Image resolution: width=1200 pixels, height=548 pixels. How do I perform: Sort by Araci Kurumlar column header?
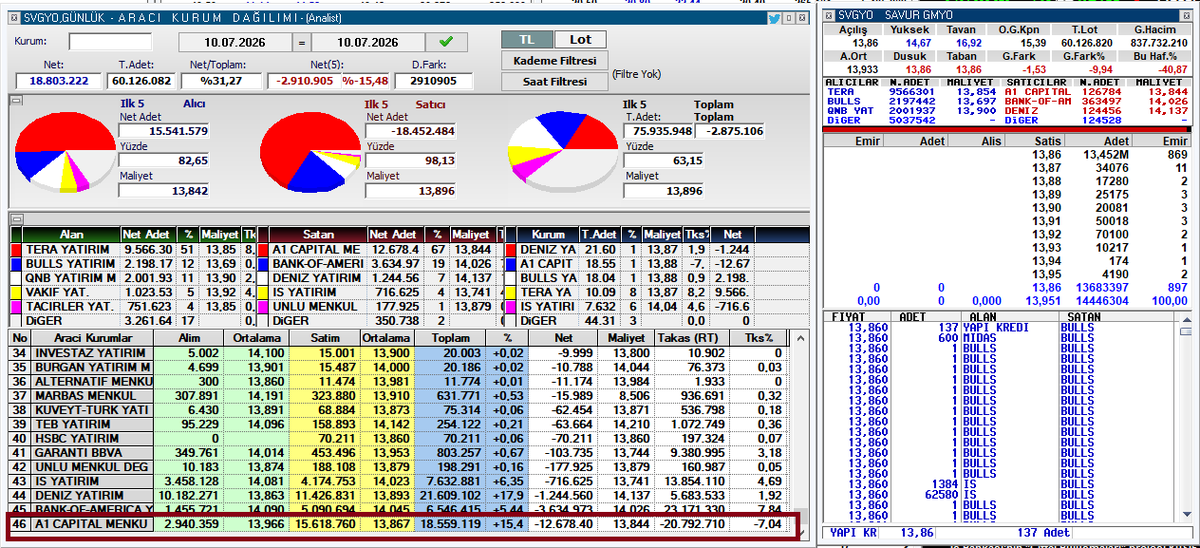pos(92,338)
